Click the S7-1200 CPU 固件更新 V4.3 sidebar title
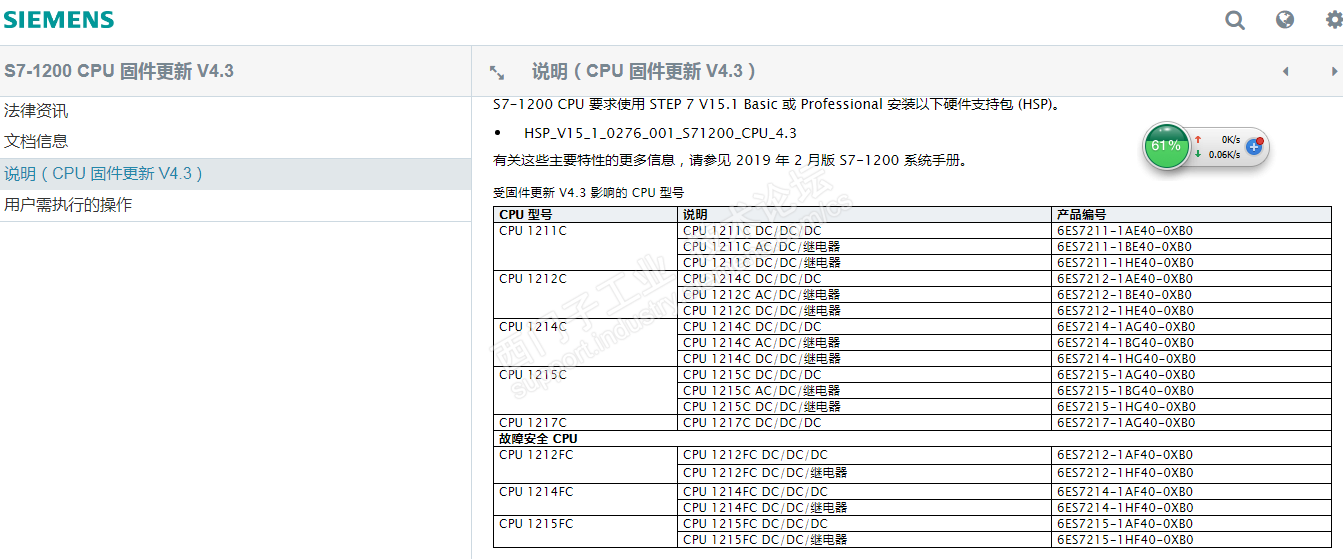This screenshot has width=1343, height=559. tap(119, 71)
